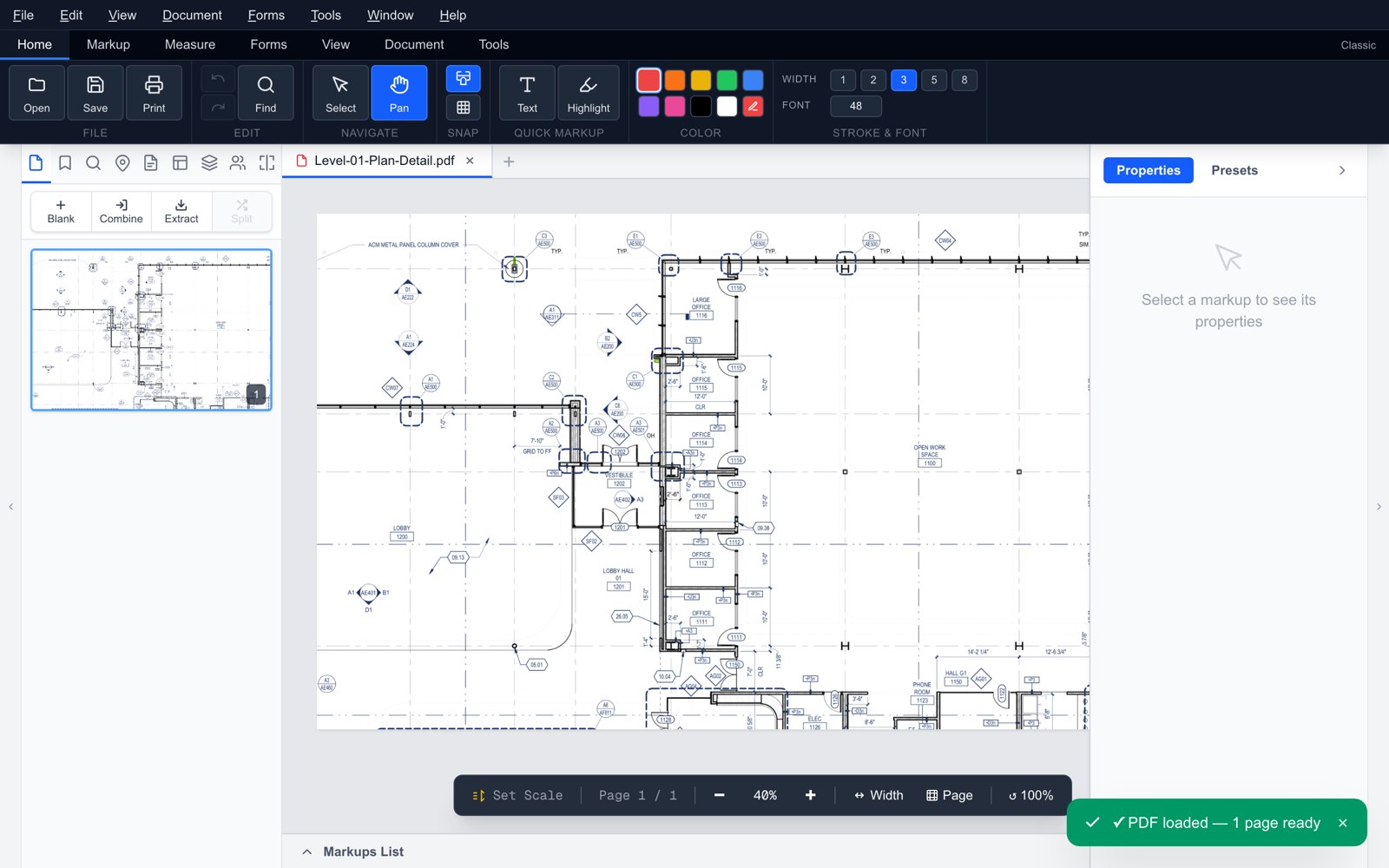Viewport: 1389px width, 868px height.
Task: Select the red color swatch
Action: click(648, 80)
